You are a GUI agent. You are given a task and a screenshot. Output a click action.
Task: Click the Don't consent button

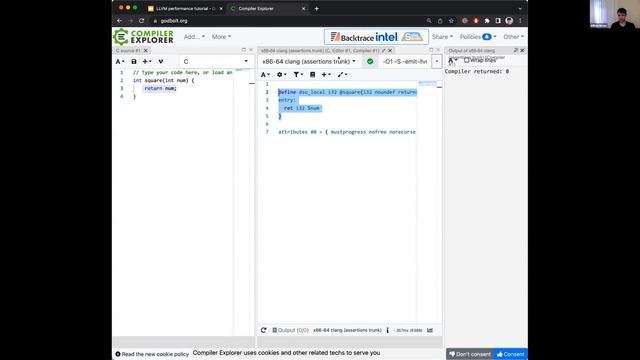(470, 354)
